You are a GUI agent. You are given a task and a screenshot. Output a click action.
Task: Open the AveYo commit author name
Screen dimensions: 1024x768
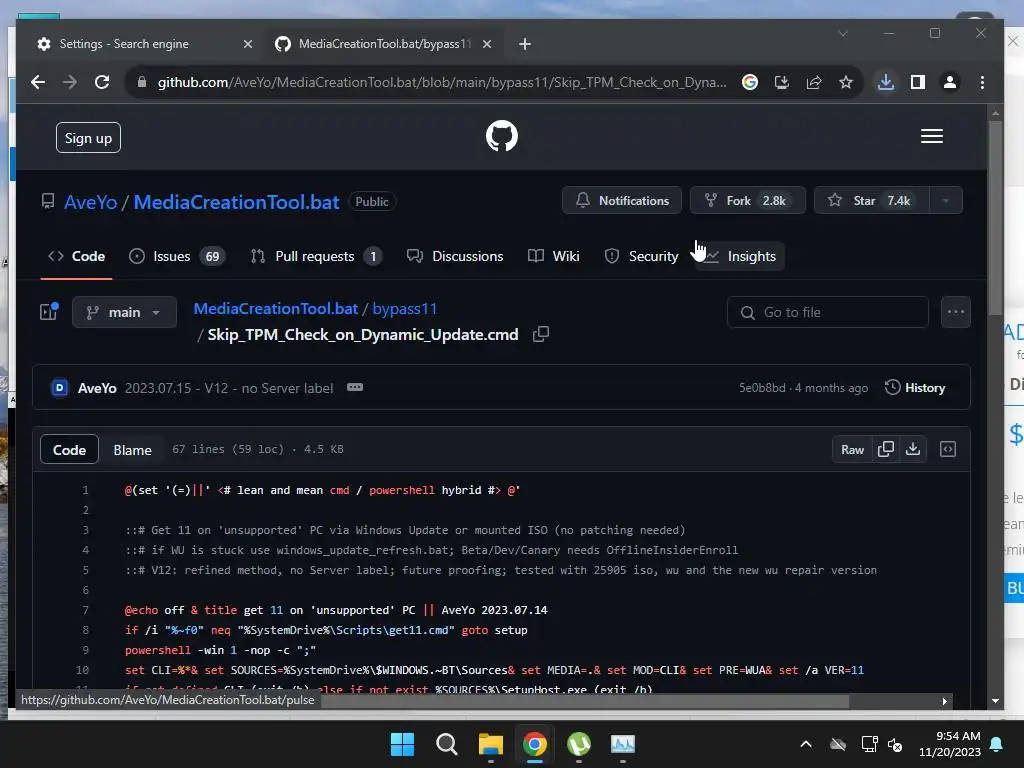pyautogui.click(x=97, y=388)
